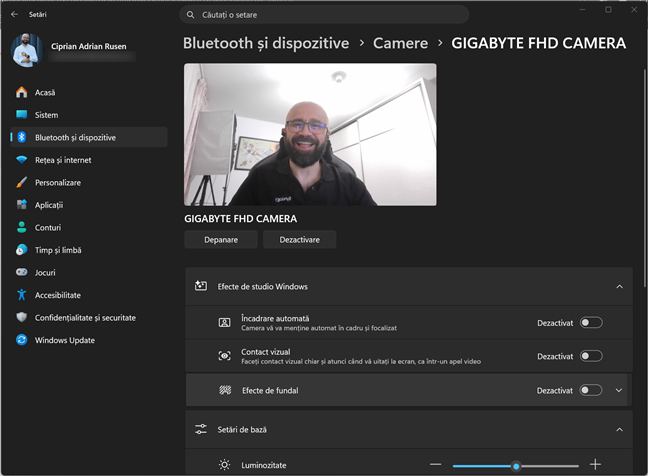The width and height of the screenshot is (648, 476).
Task: Click the Jocuri gamepad icon
Action: [21, 272]
